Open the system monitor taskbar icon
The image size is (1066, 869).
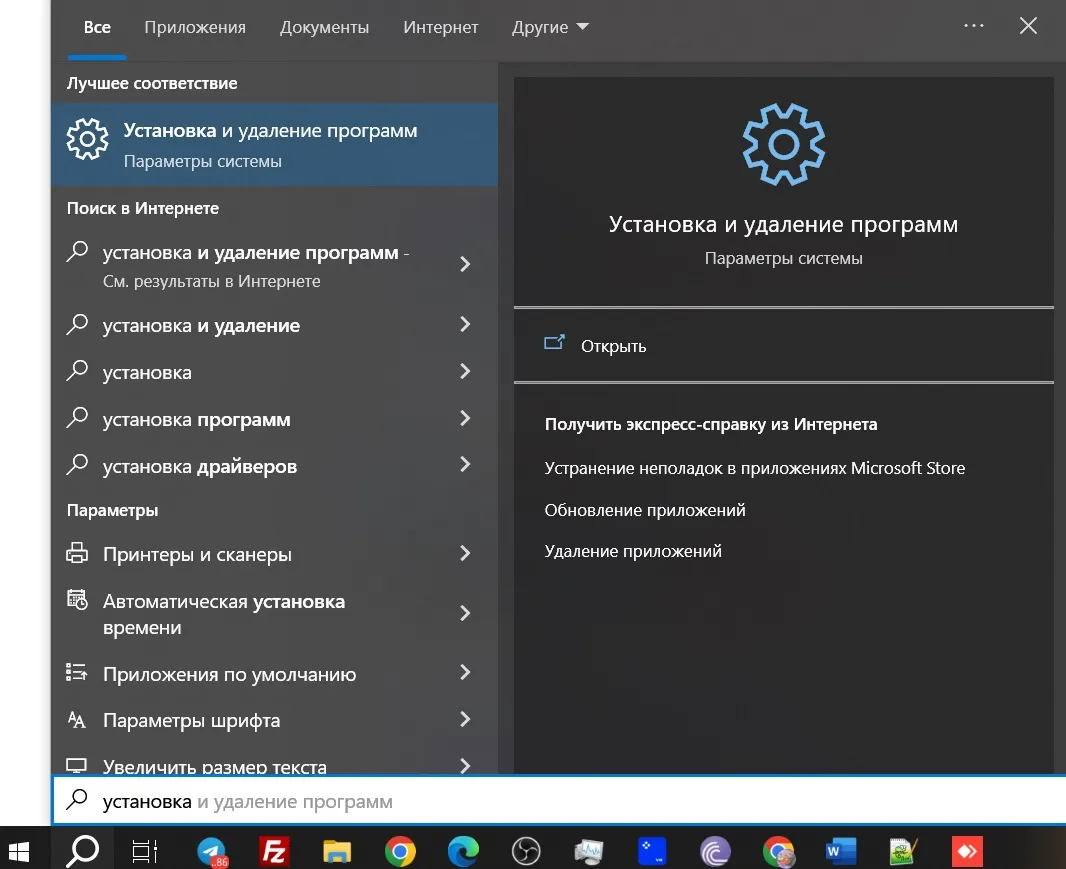[589, 851]
